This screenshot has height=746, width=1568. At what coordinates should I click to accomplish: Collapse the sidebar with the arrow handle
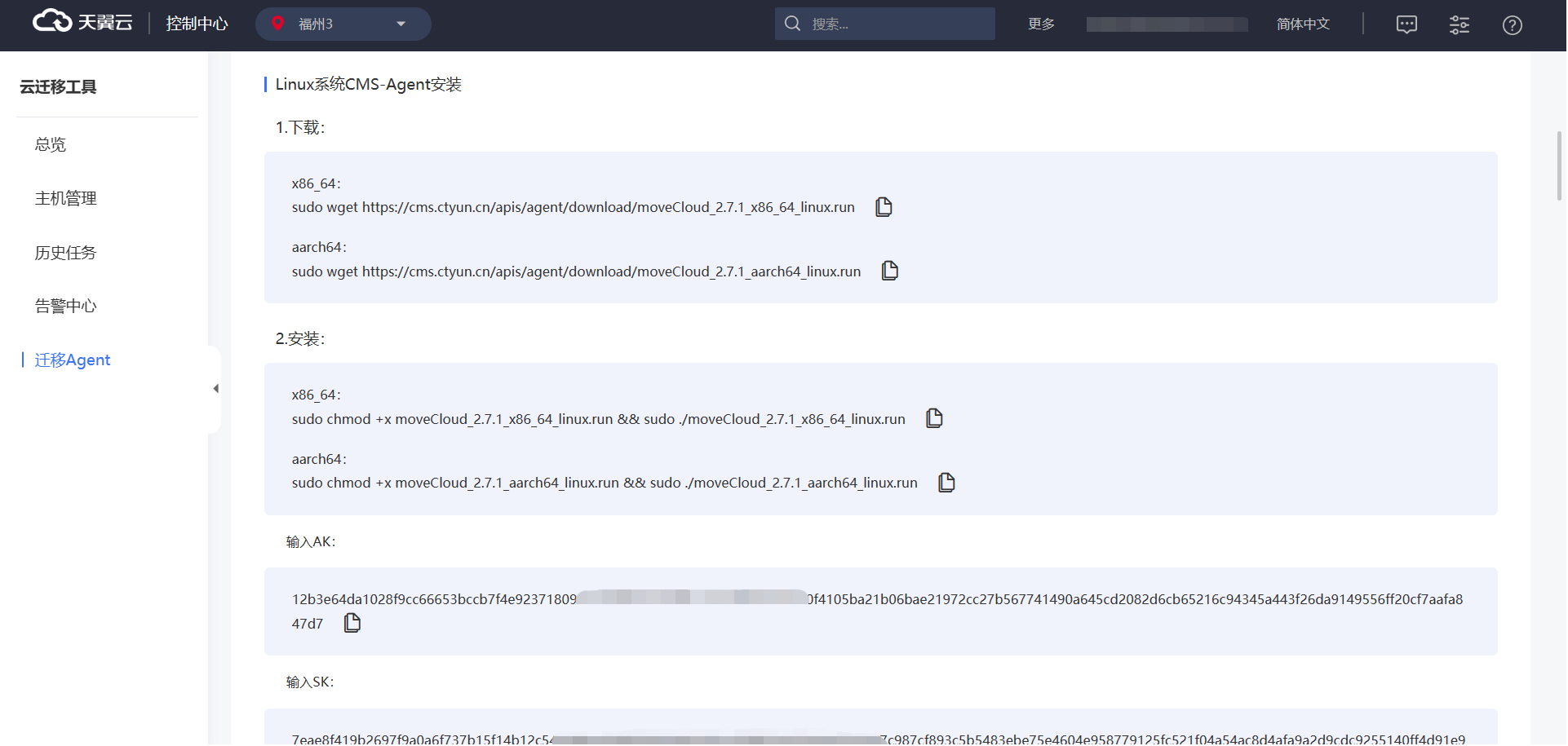tap(215, 389)
